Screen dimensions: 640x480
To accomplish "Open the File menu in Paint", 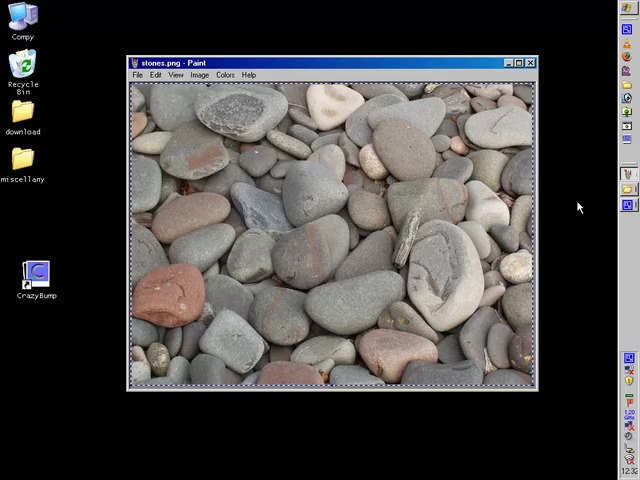I will tap(138, 75).
